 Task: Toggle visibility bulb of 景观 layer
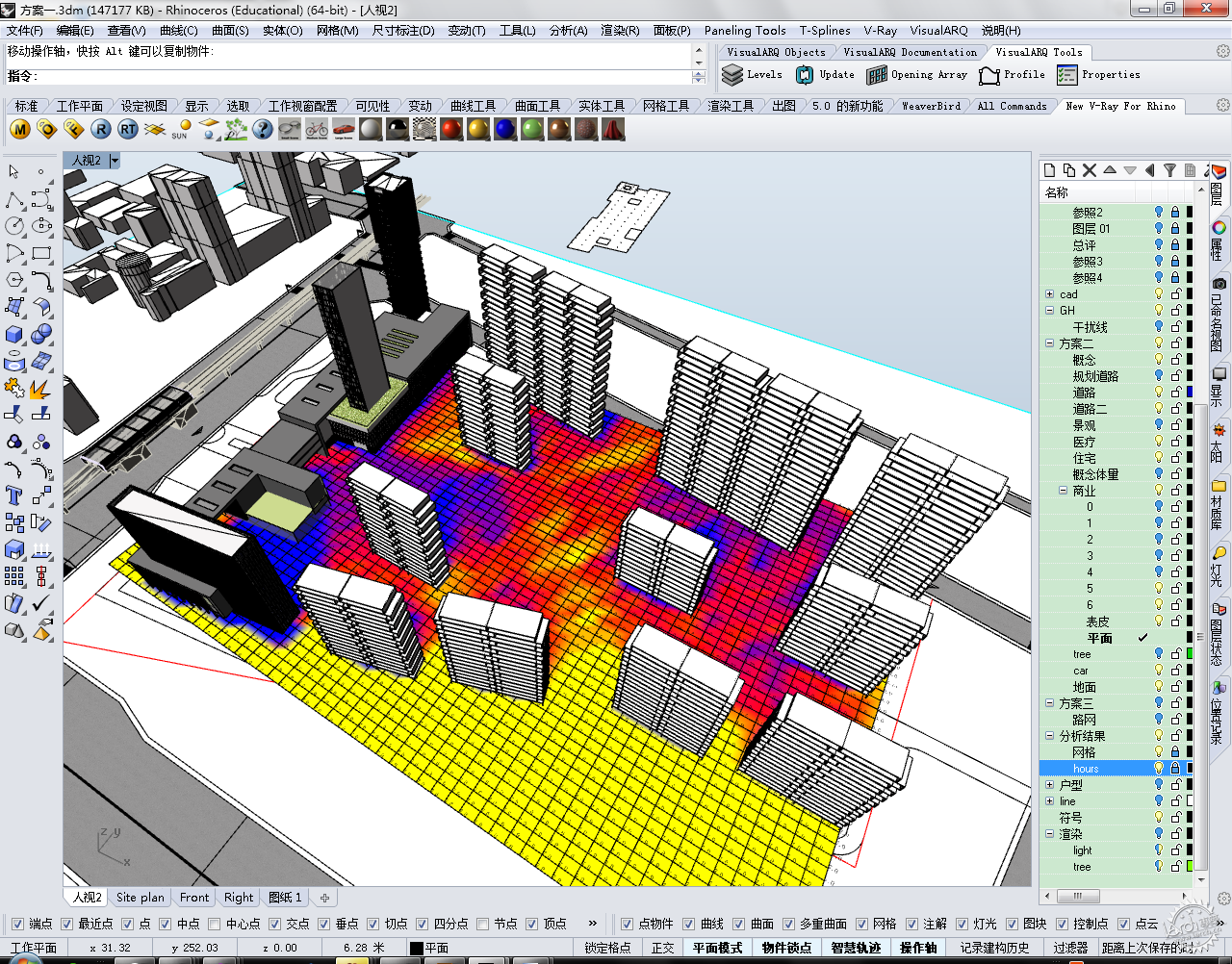point(1159,425)
